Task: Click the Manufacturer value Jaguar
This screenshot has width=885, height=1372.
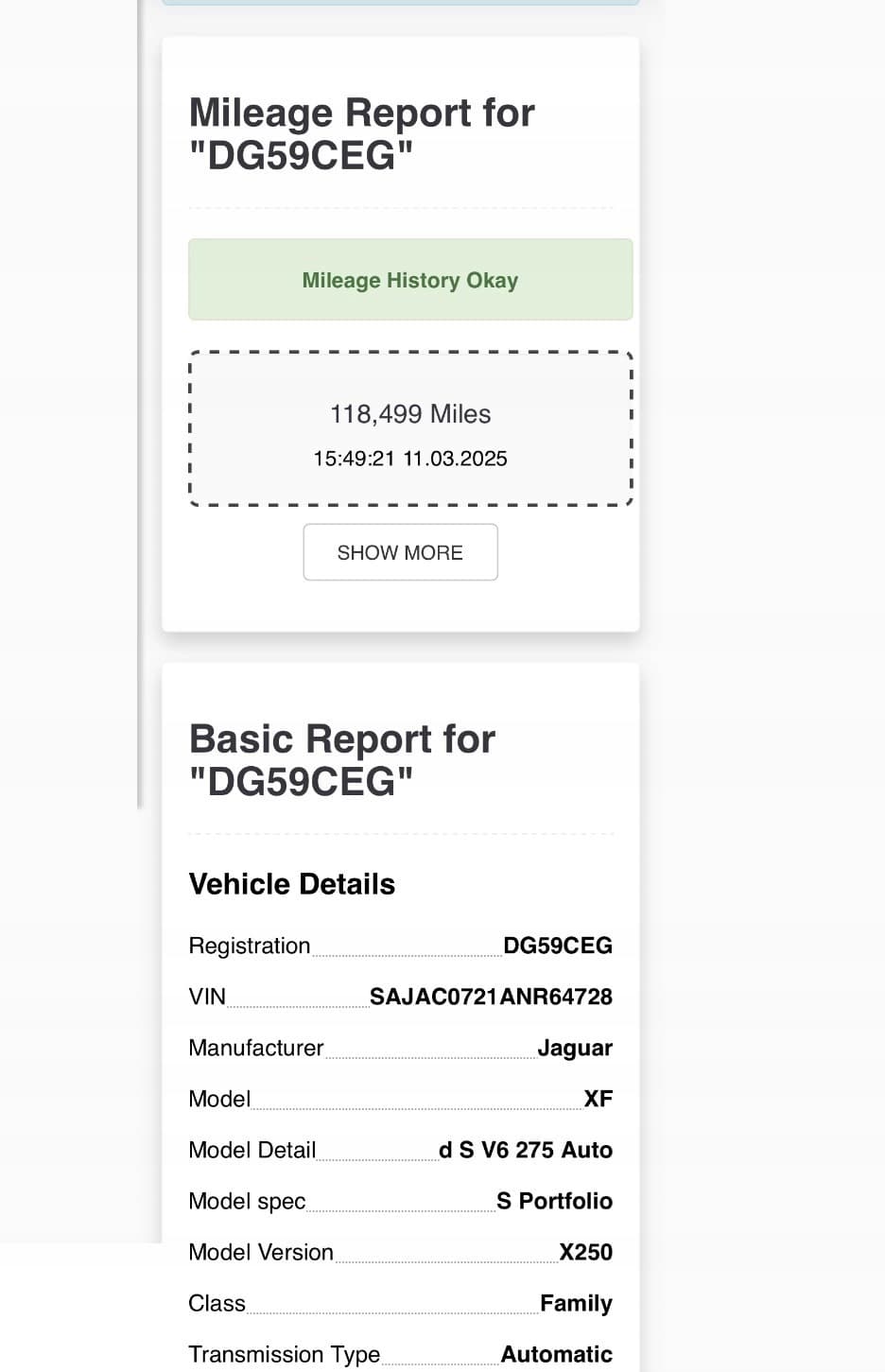Action: point(575,1048)
